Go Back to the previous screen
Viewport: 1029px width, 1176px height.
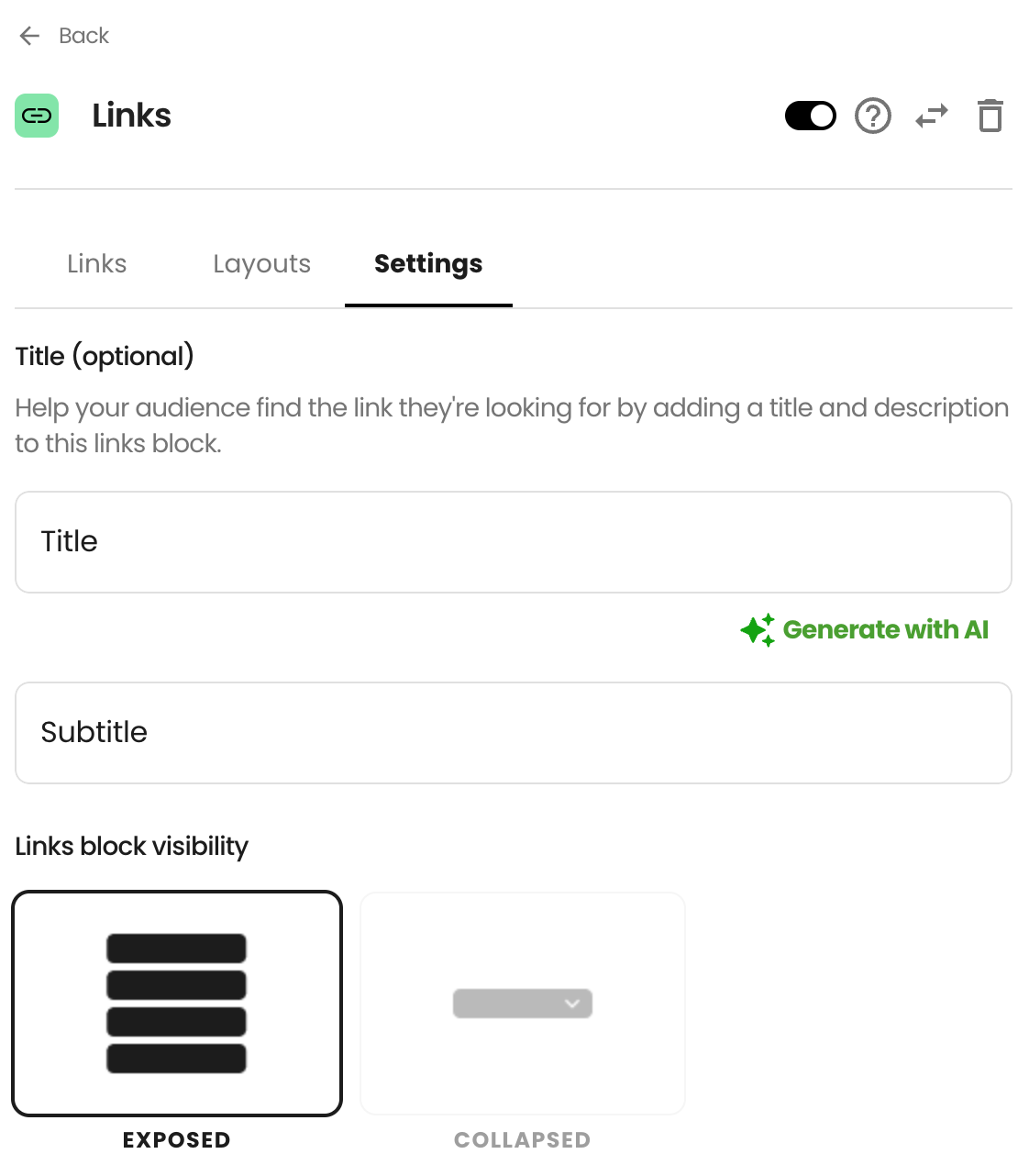pos(84,36)
